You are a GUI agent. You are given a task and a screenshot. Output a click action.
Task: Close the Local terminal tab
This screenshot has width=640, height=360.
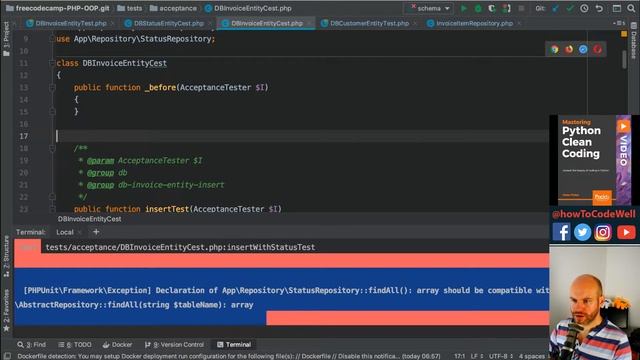pyautogui.click(x=80, y=232)
